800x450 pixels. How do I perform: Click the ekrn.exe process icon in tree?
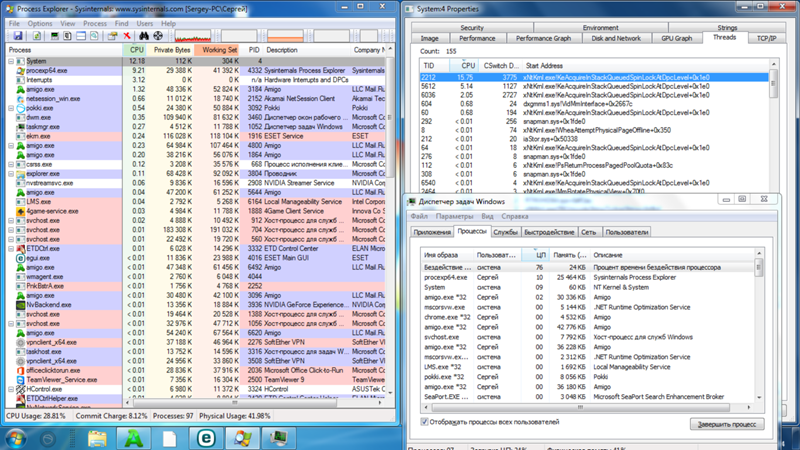pyautogui.click(x=20, y=136)
